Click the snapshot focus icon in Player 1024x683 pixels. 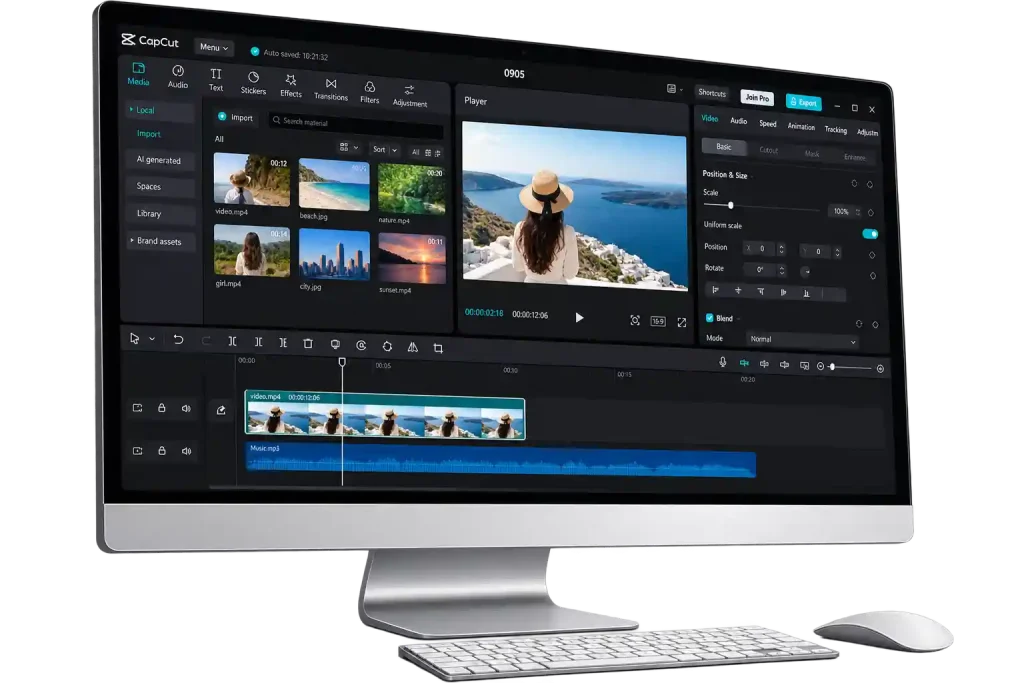635,320
